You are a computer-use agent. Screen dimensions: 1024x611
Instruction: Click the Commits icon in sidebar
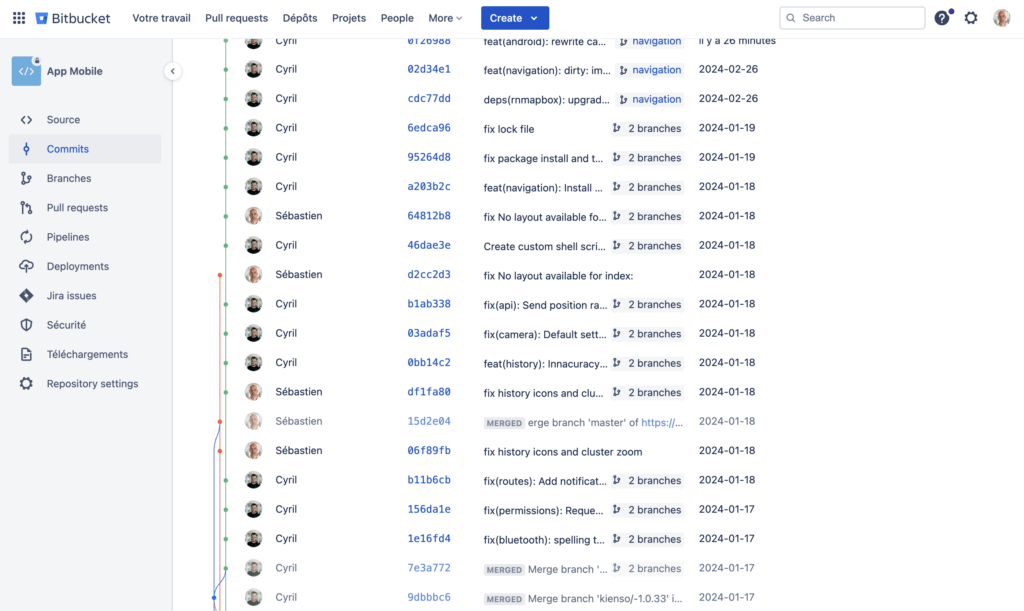coord(26,149)
